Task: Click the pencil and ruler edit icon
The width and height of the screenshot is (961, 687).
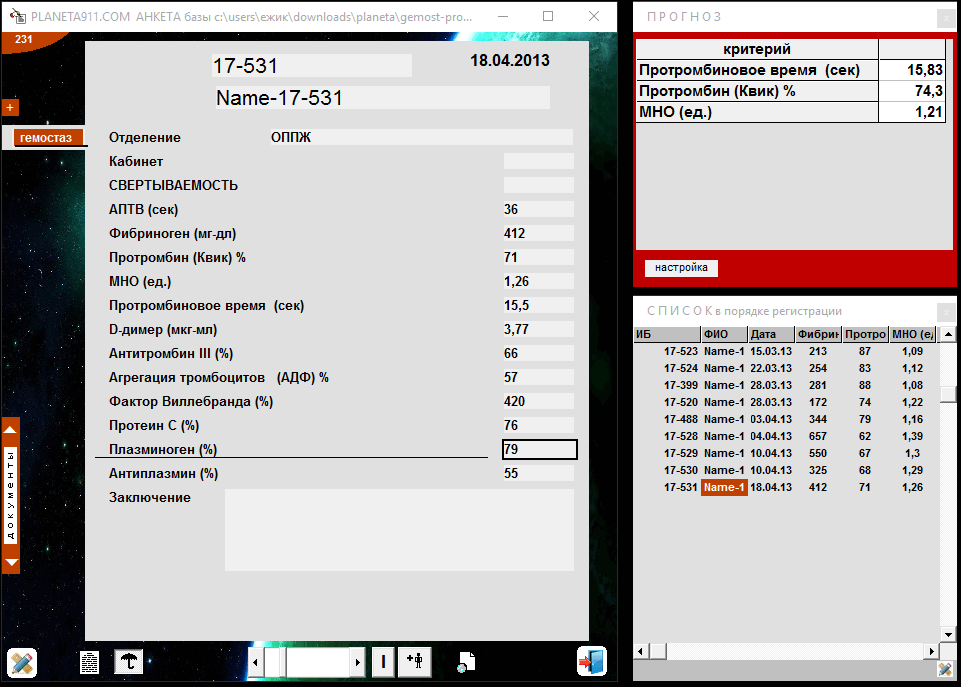Action: pos(22,662)
